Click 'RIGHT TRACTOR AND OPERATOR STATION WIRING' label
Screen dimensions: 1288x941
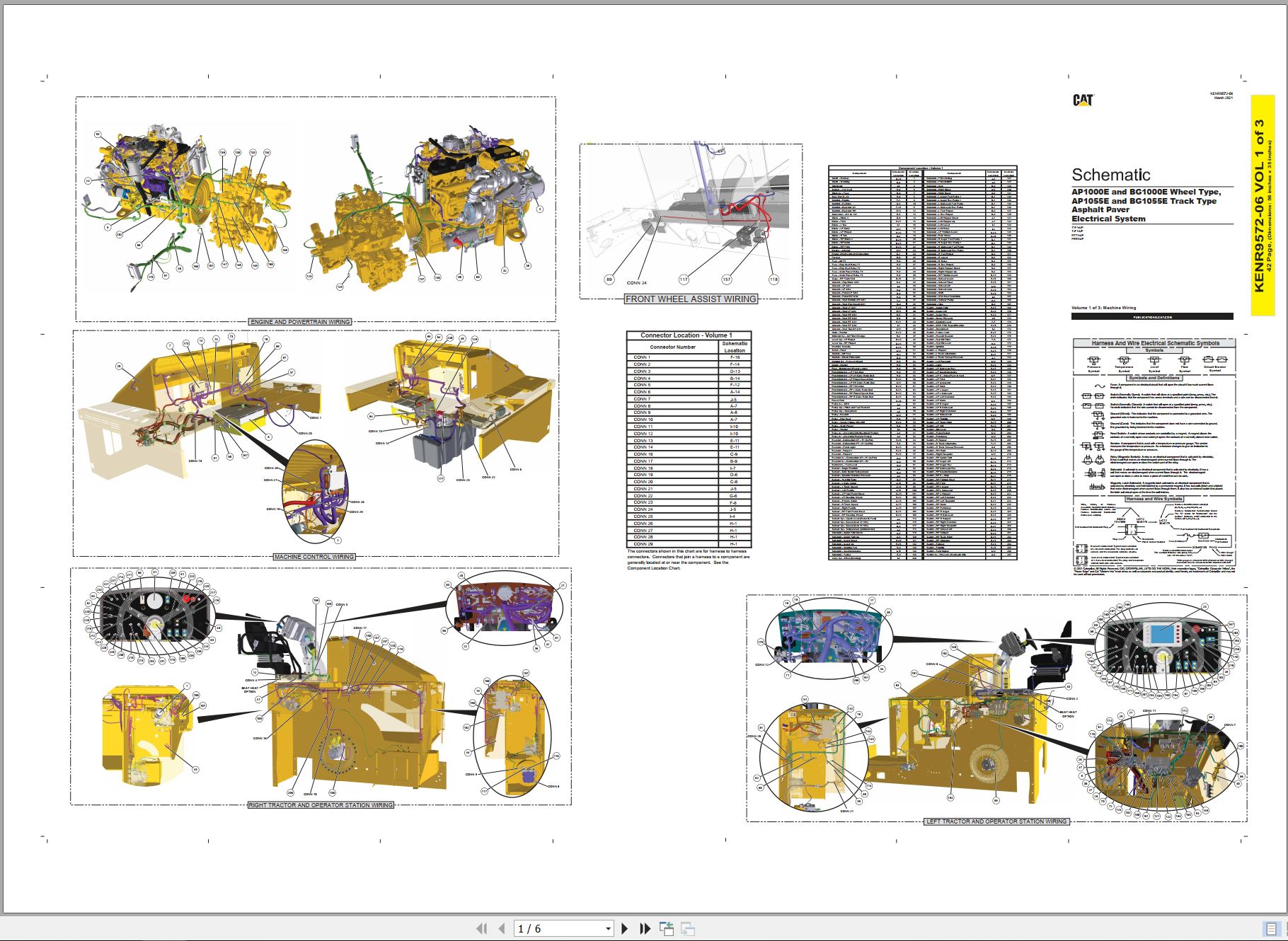point(321,805)
